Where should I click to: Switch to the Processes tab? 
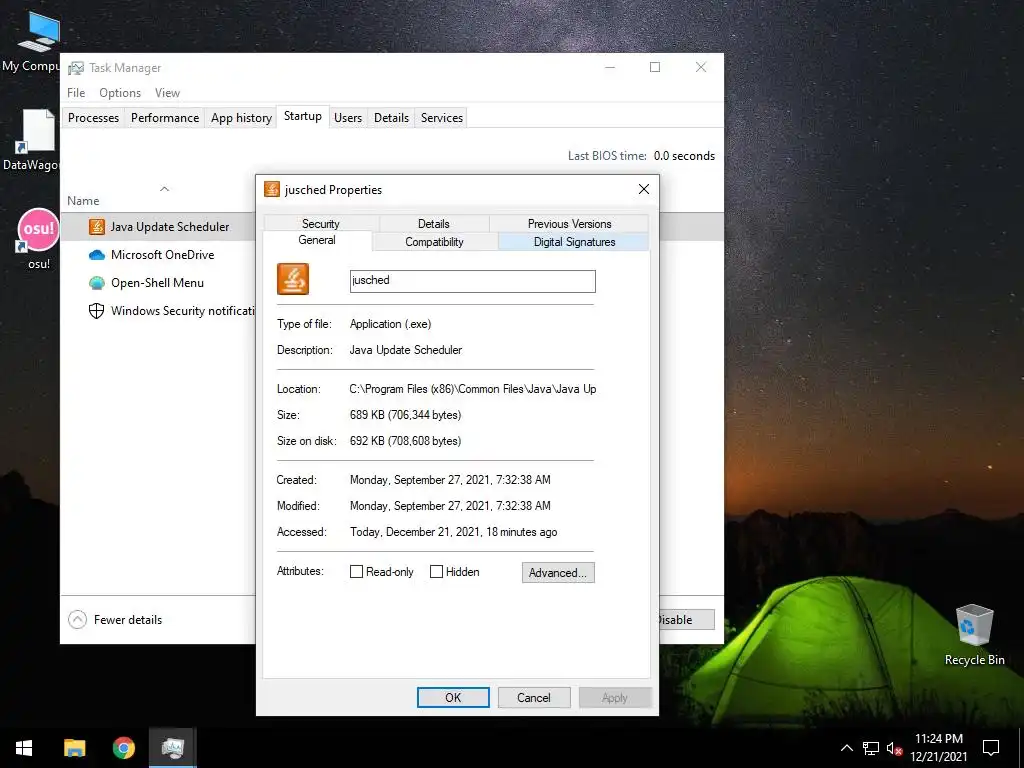[93, 118]
